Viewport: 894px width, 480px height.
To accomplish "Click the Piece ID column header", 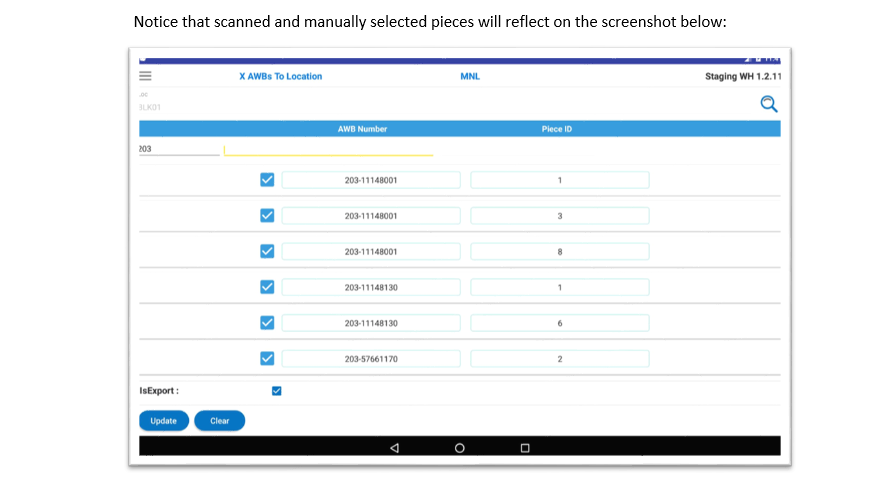I will click(x=556, y=129).
